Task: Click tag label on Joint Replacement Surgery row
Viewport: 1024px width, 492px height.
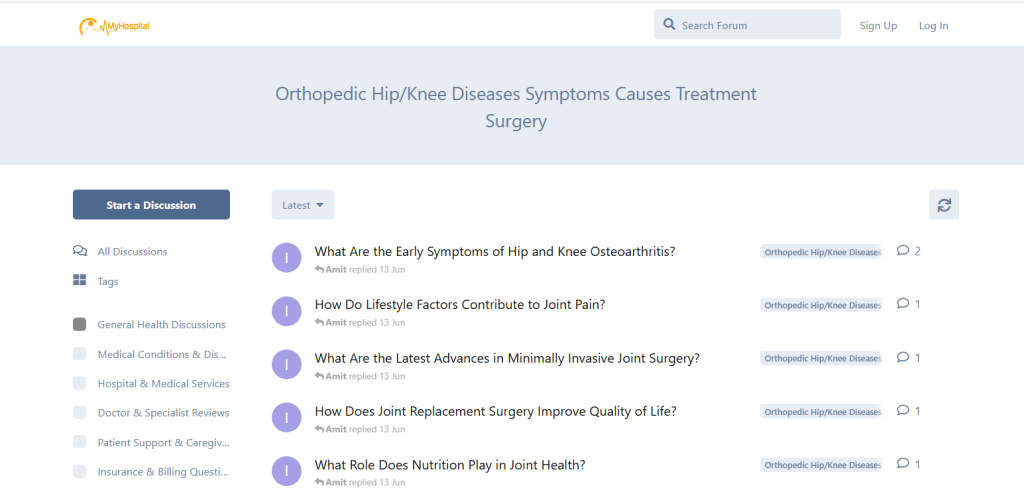Action: click(x=821, y=411)
